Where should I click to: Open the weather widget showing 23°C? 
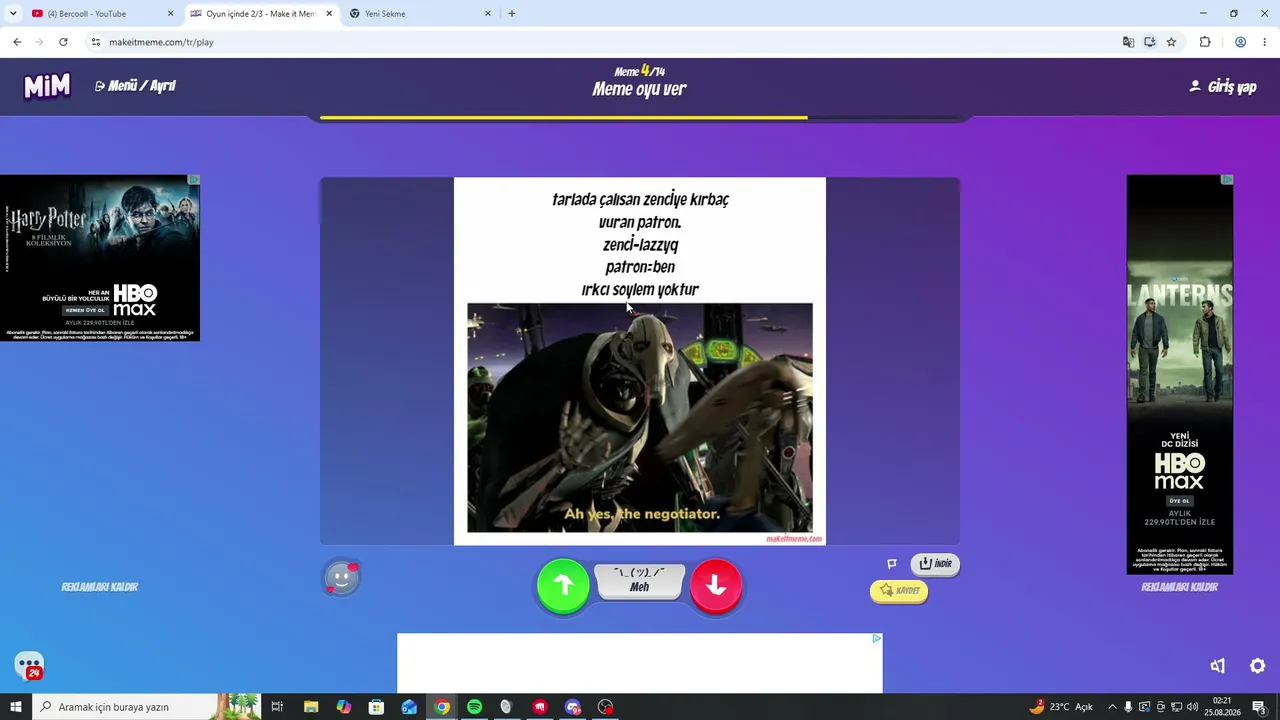pyautogui.click(x=1061, y=707)
